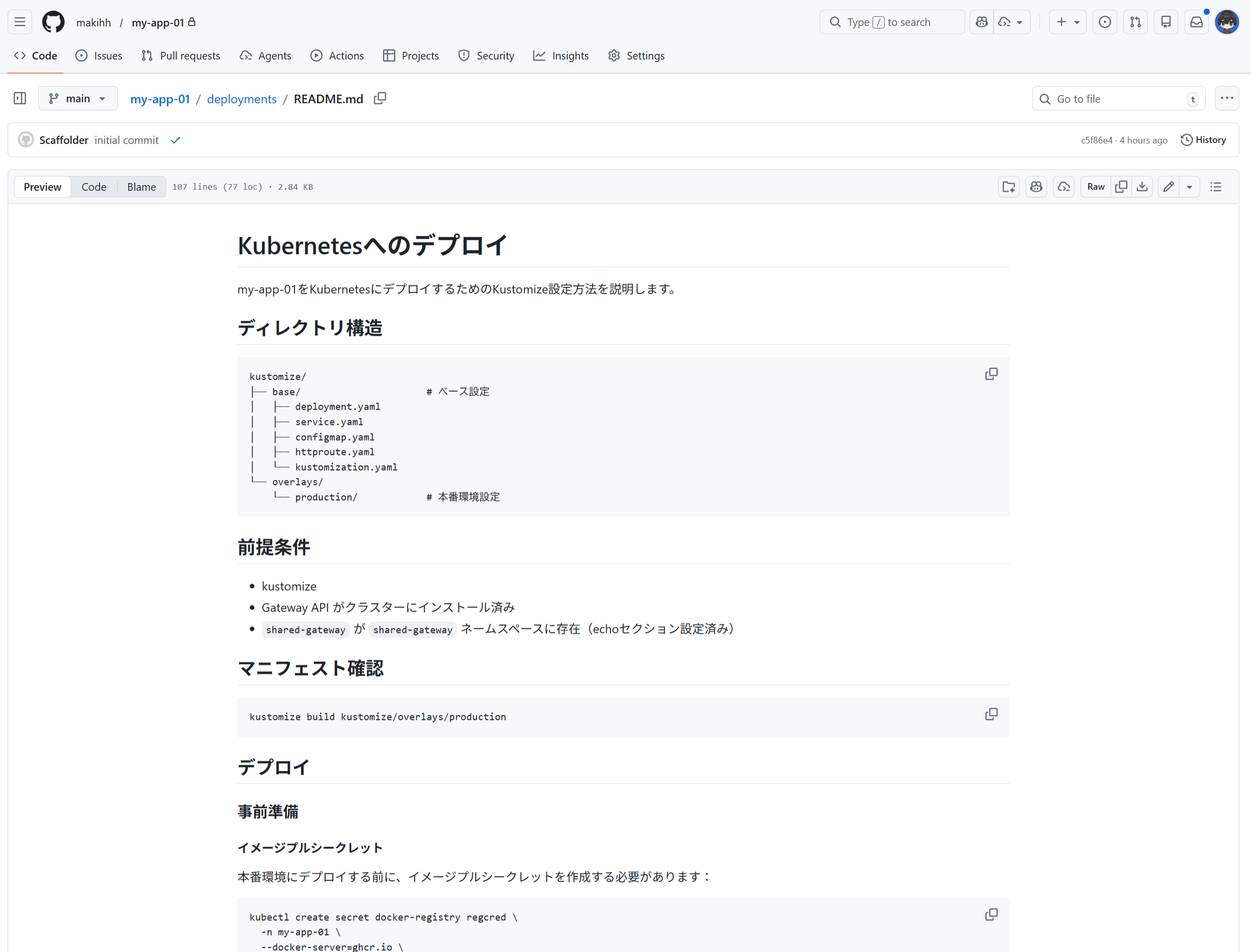Copy the README.md file path
This screenshot has height=952, width=1251.
pyautogui.click(x=380, y=99)
